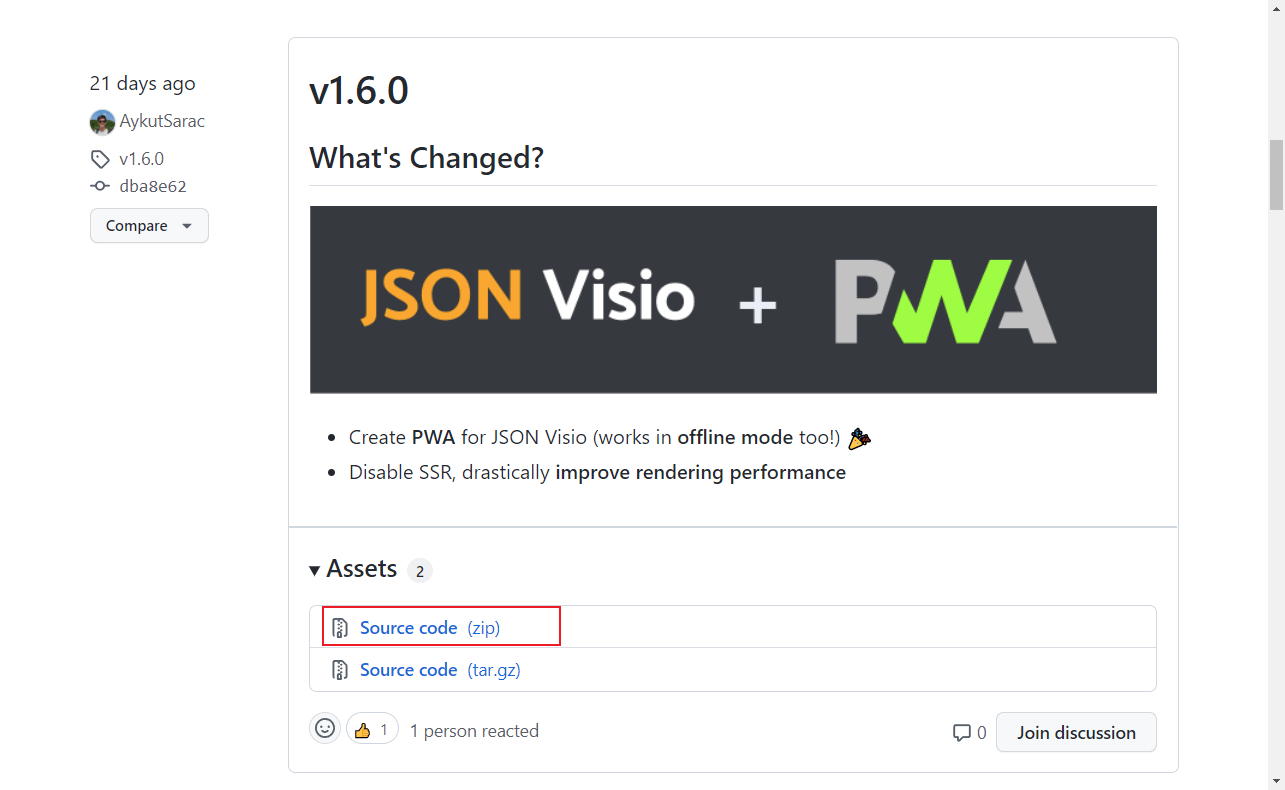
Task: Click the vertical scrollbar down arrow
Action: tap(1276, 780)
